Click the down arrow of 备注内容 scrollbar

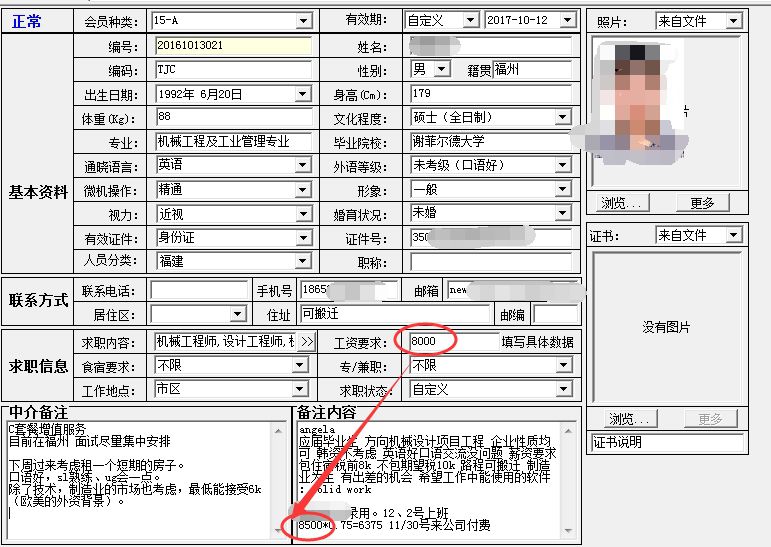568,530
